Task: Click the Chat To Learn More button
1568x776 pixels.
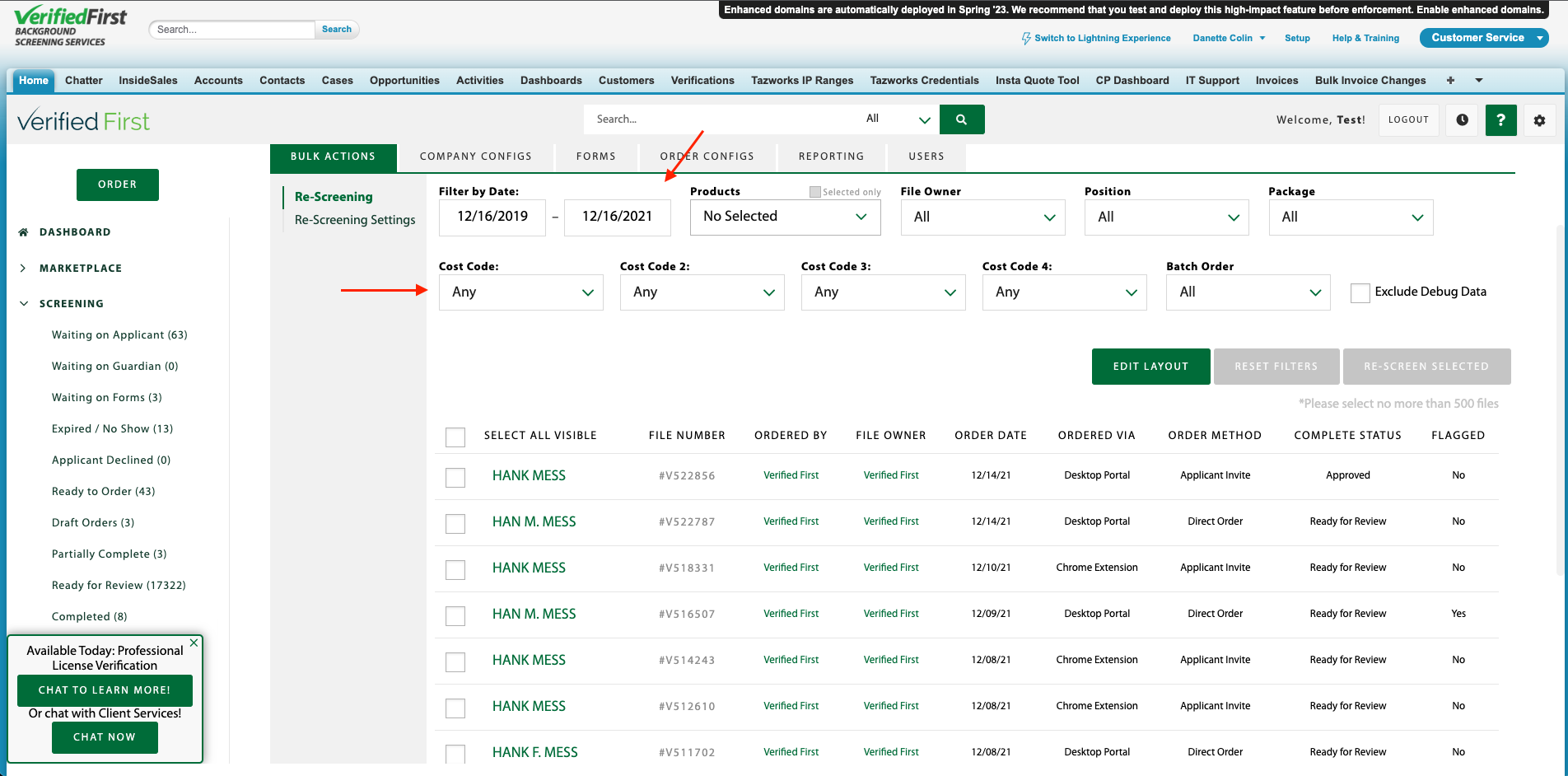Action: click(105, 690)
